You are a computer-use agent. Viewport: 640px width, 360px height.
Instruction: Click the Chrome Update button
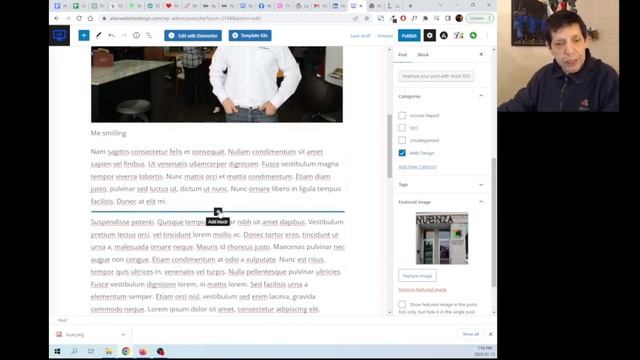point(480,18)
